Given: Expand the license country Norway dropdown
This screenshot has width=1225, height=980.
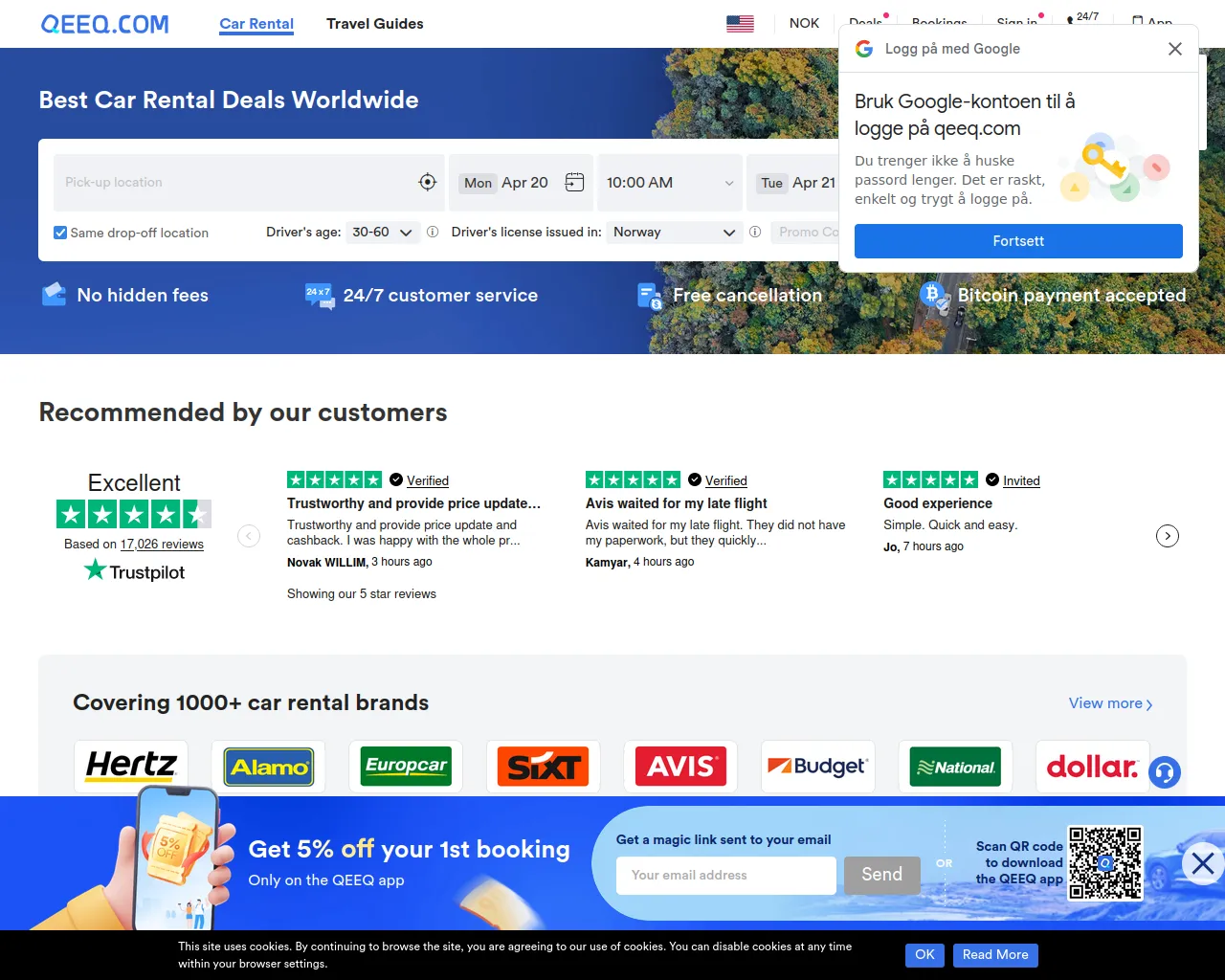Looking at the screenshot, I should tap(675, 233).
